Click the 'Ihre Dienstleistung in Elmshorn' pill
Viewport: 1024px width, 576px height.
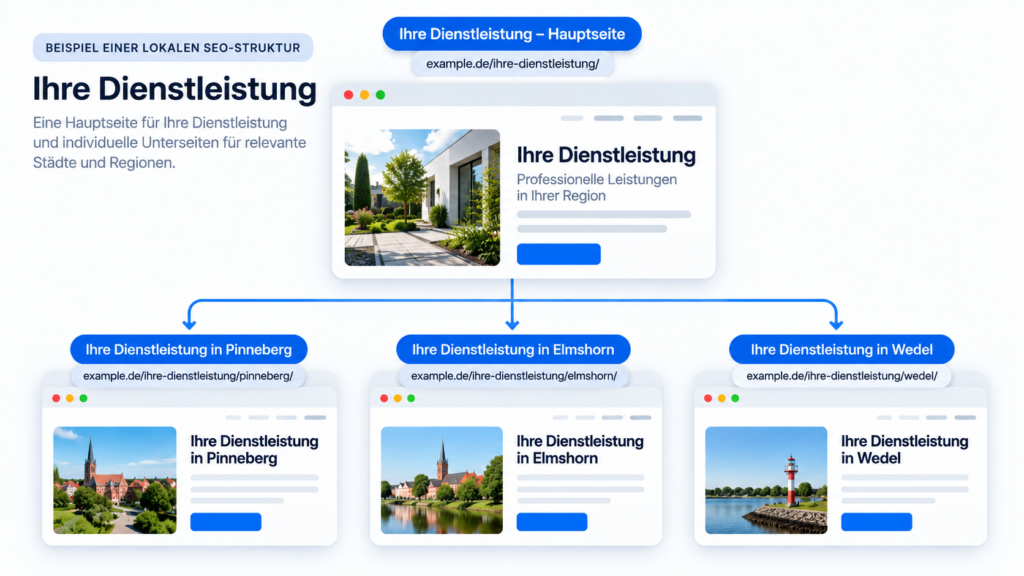513,349
